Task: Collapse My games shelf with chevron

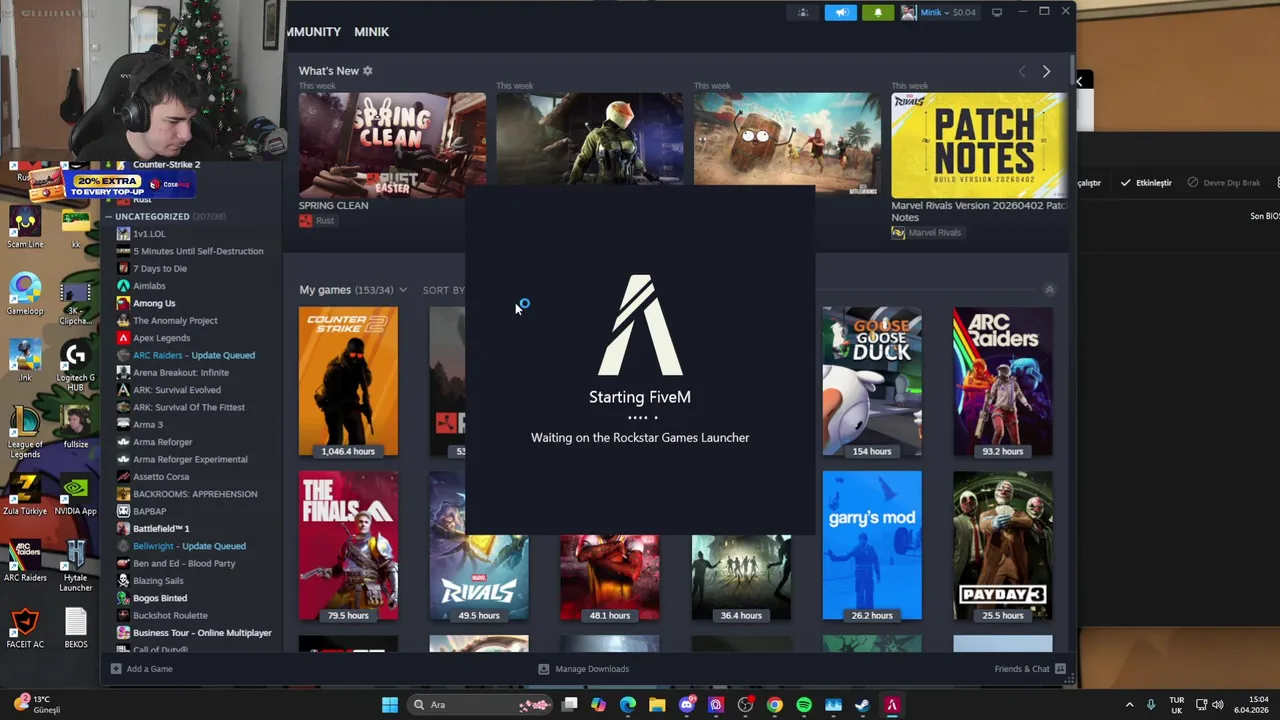Action: coord(1049,290)
